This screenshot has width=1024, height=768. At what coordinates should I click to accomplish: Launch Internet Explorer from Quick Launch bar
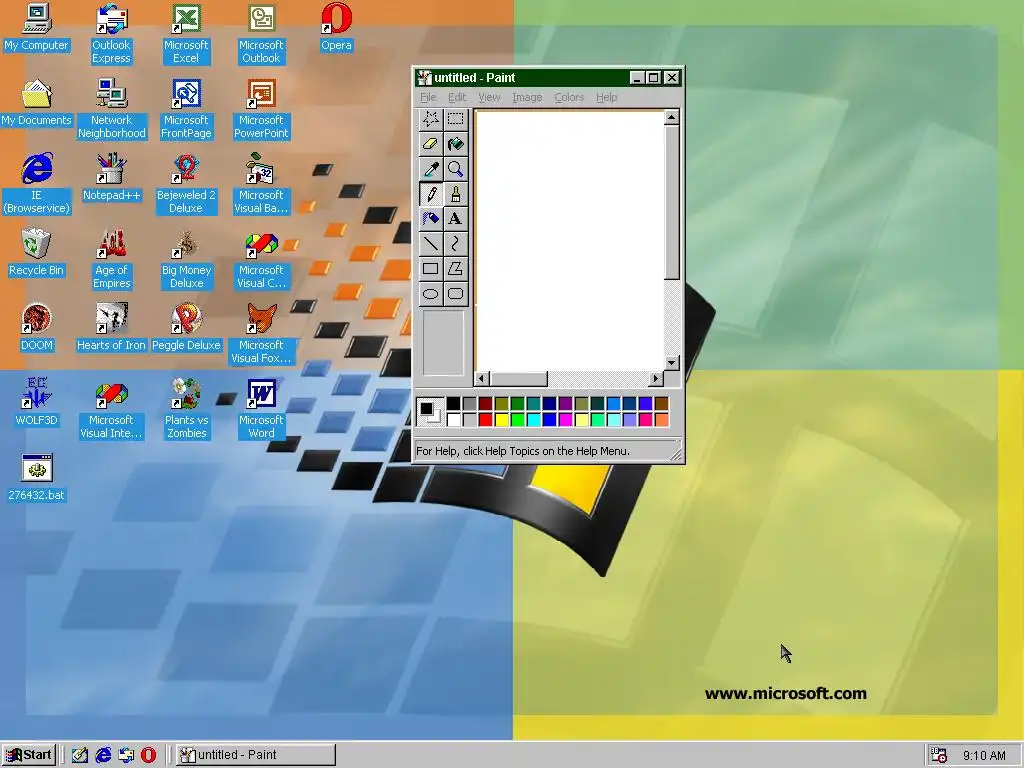pyautogui.click(x=103, y=755)
